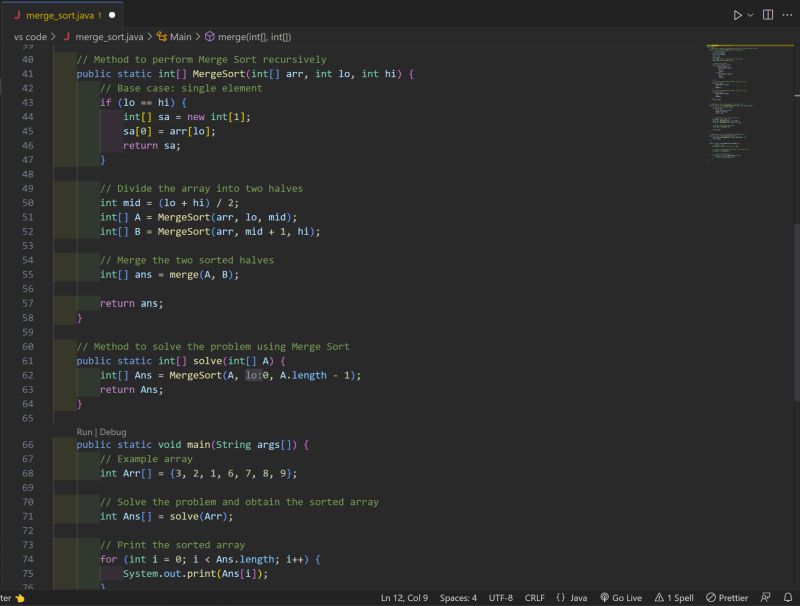This screenshot has width=800, height=606.
Task: Click 'int[] ans = merge(A, B);' line
Action: point(169,275)
